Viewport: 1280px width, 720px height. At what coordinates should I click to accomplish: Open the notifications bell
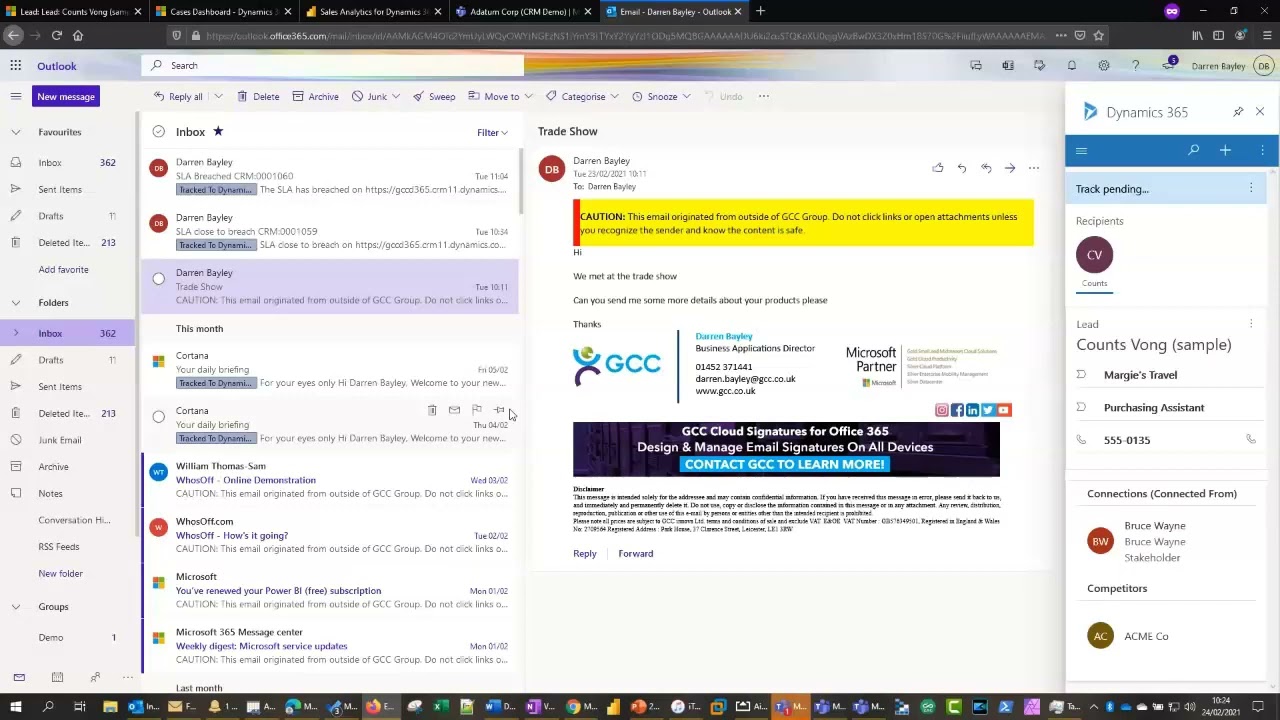point(1071,66)
